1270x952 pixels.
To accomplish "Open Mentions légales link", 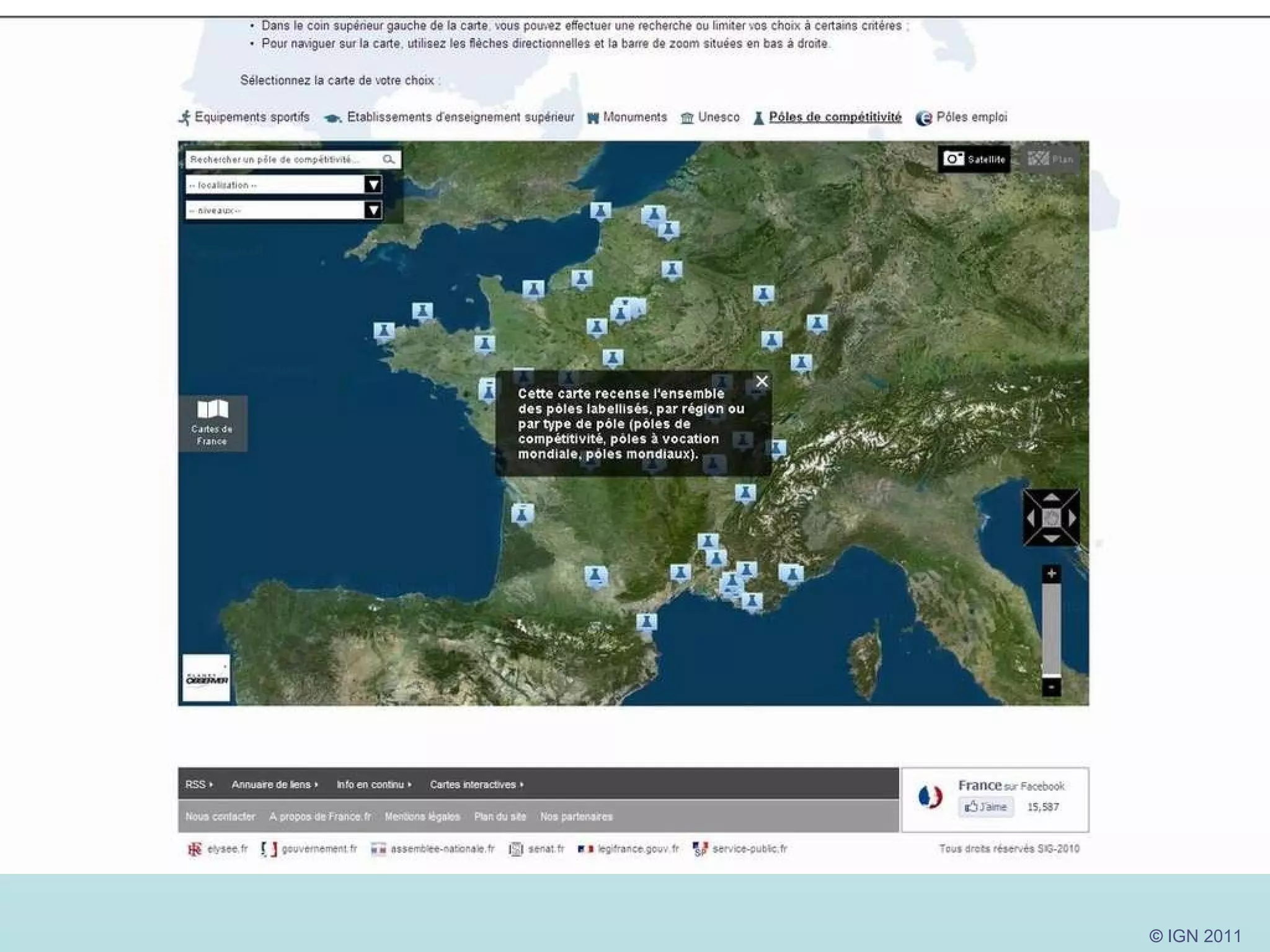I will point(422,817).
